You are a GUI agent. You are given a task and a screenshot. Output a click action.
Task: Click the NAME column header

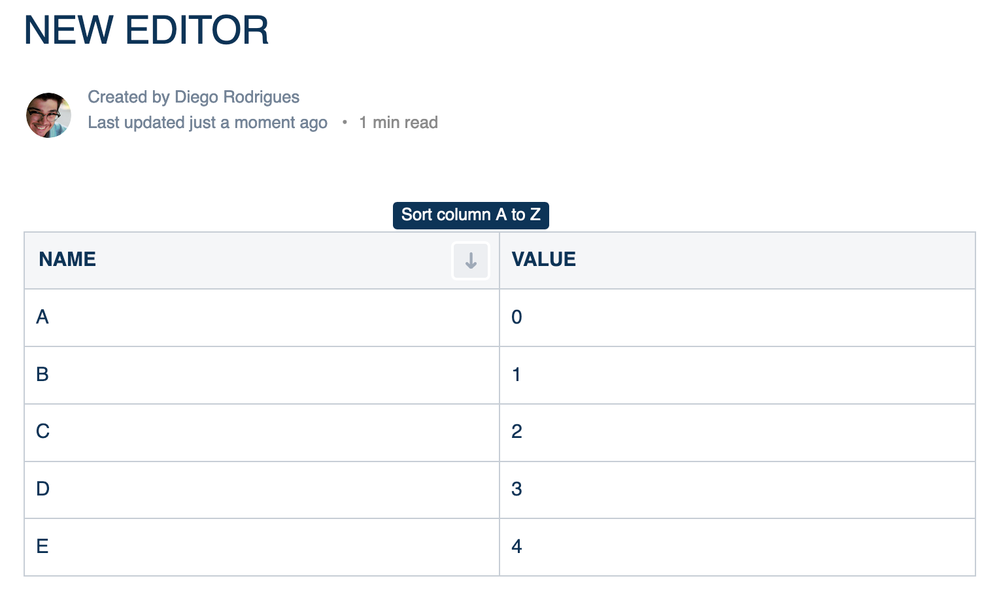(x=68, y=260)
